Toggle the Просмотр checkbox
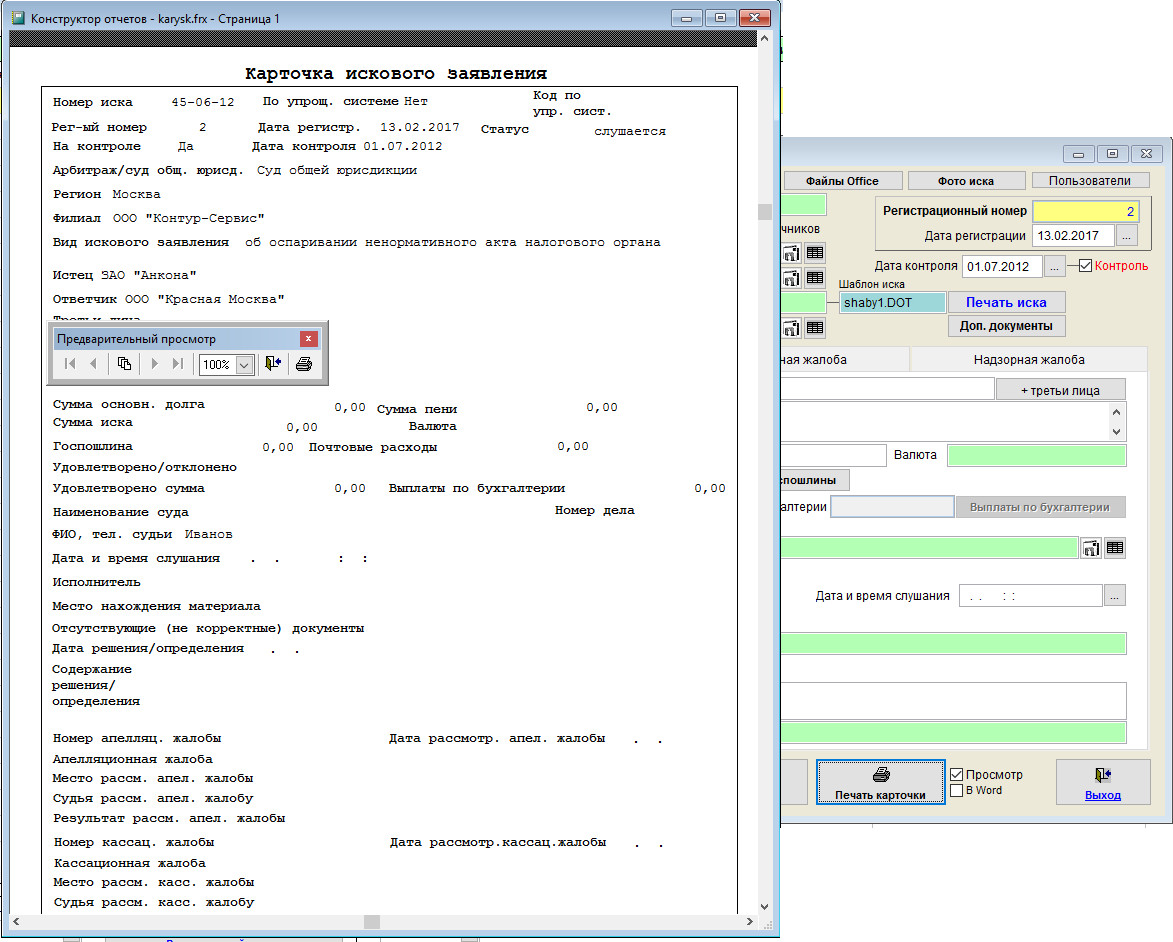The image size is (1173, 942). coord(957,774)
